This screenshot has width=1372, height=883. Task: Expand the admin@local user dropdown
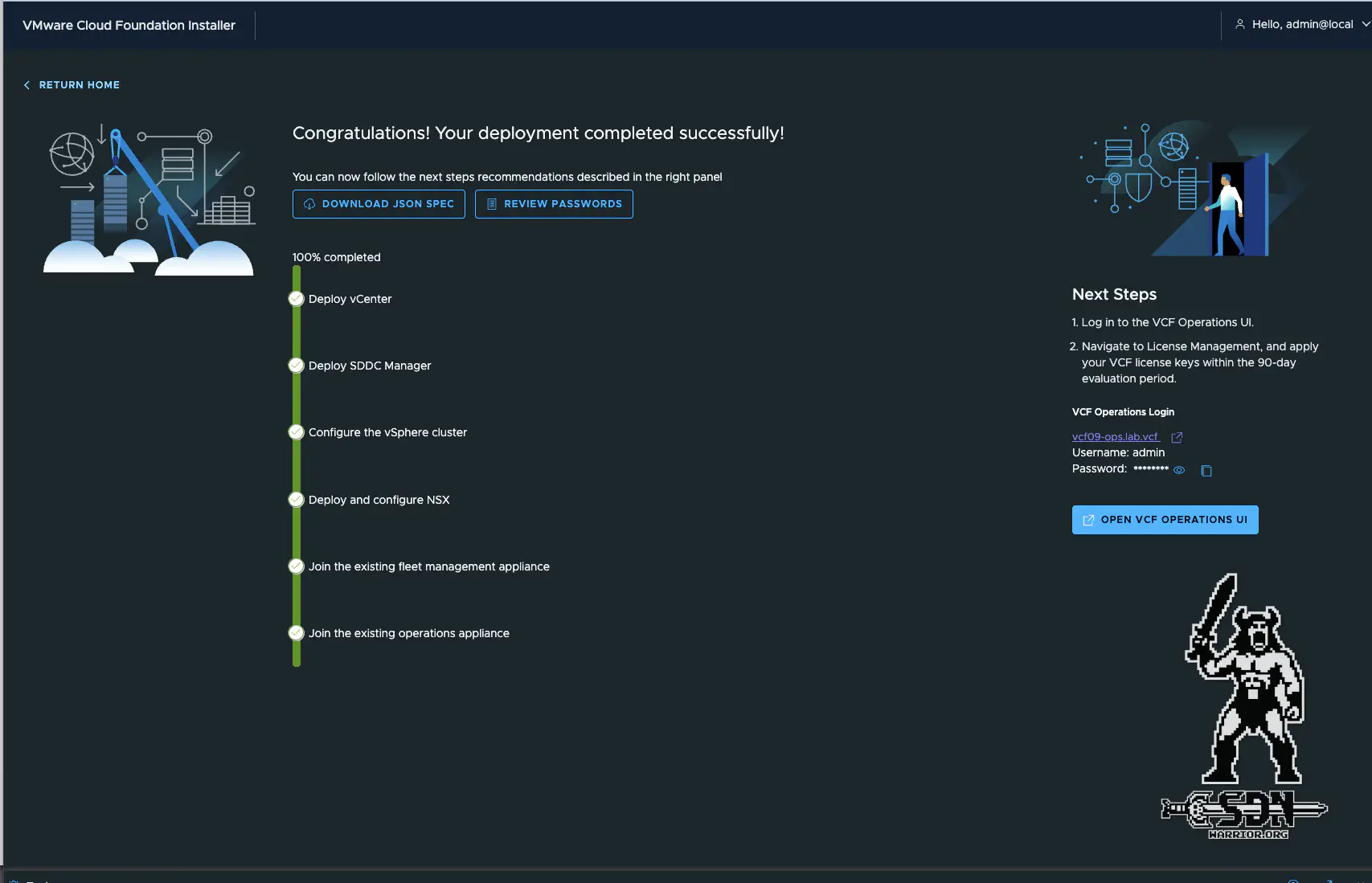1365,25
